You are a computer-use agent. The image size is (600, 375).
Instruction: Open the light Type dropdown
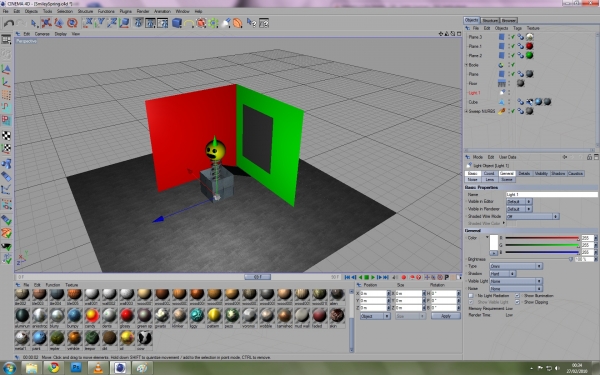point(516,266)
